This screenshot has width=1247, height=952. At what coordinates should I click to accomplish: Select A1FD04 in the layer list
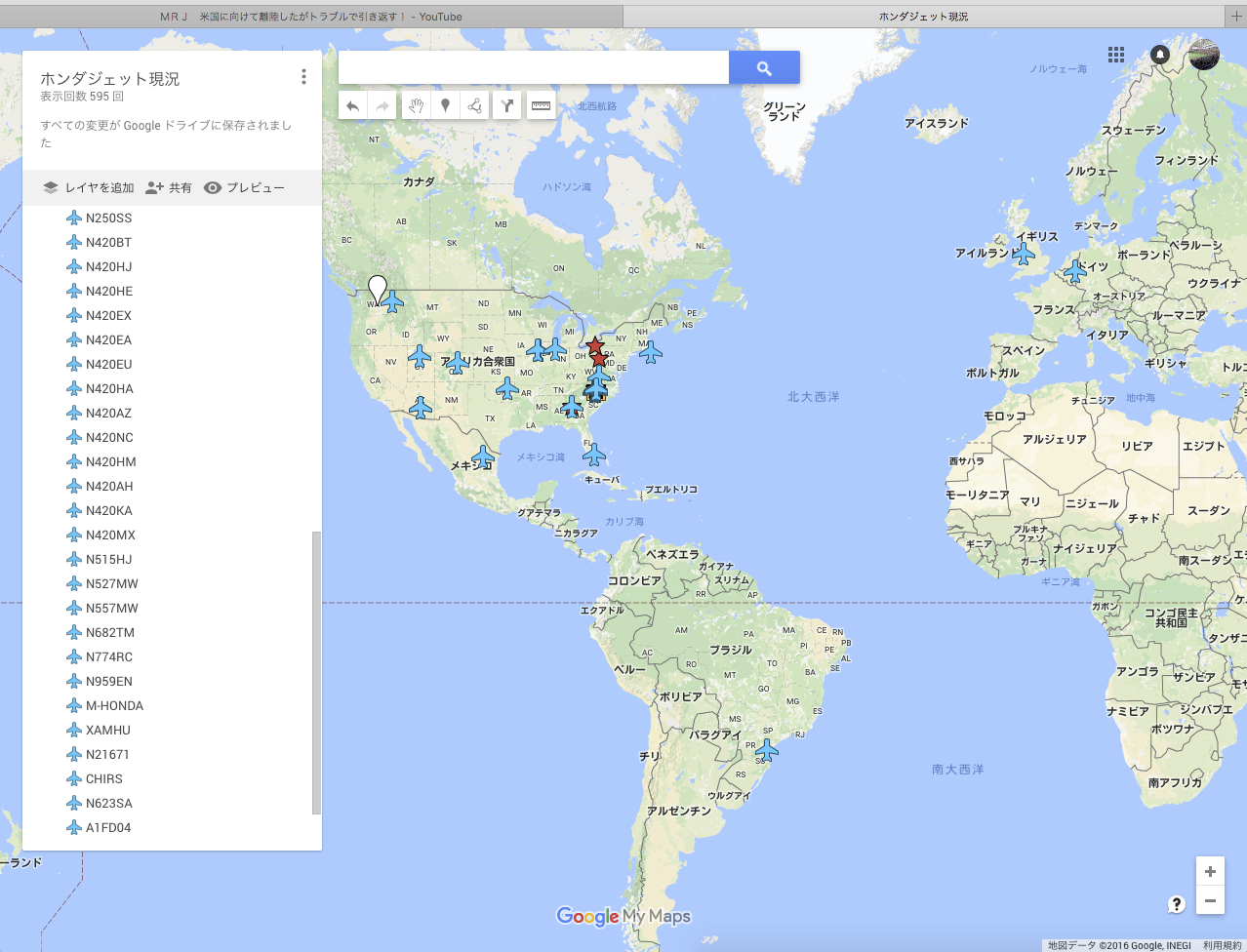pos(108,827)
